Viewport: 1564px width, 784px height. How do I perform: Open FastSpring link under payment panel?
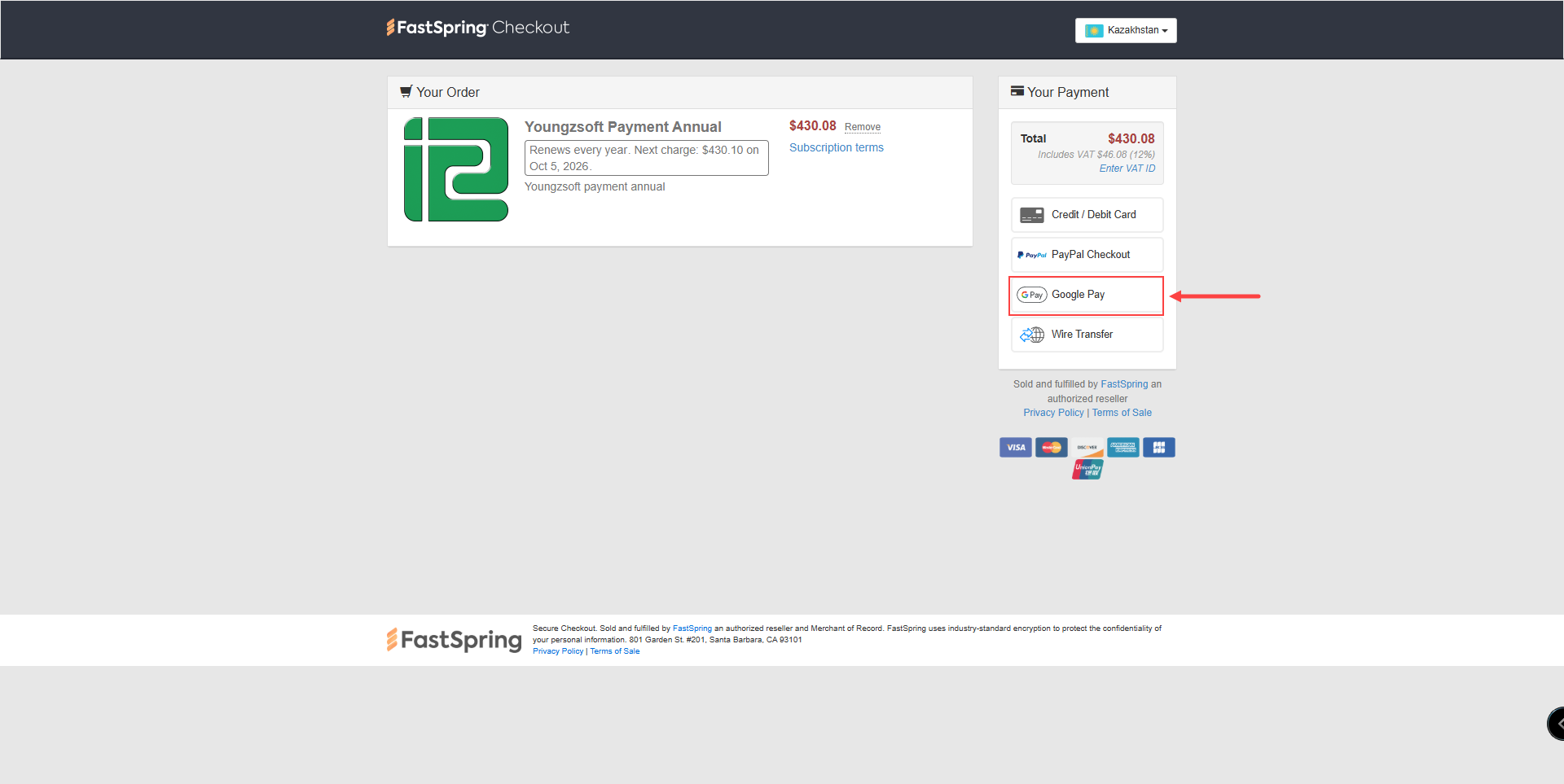pyautogui.click(x=1123, y=384)
